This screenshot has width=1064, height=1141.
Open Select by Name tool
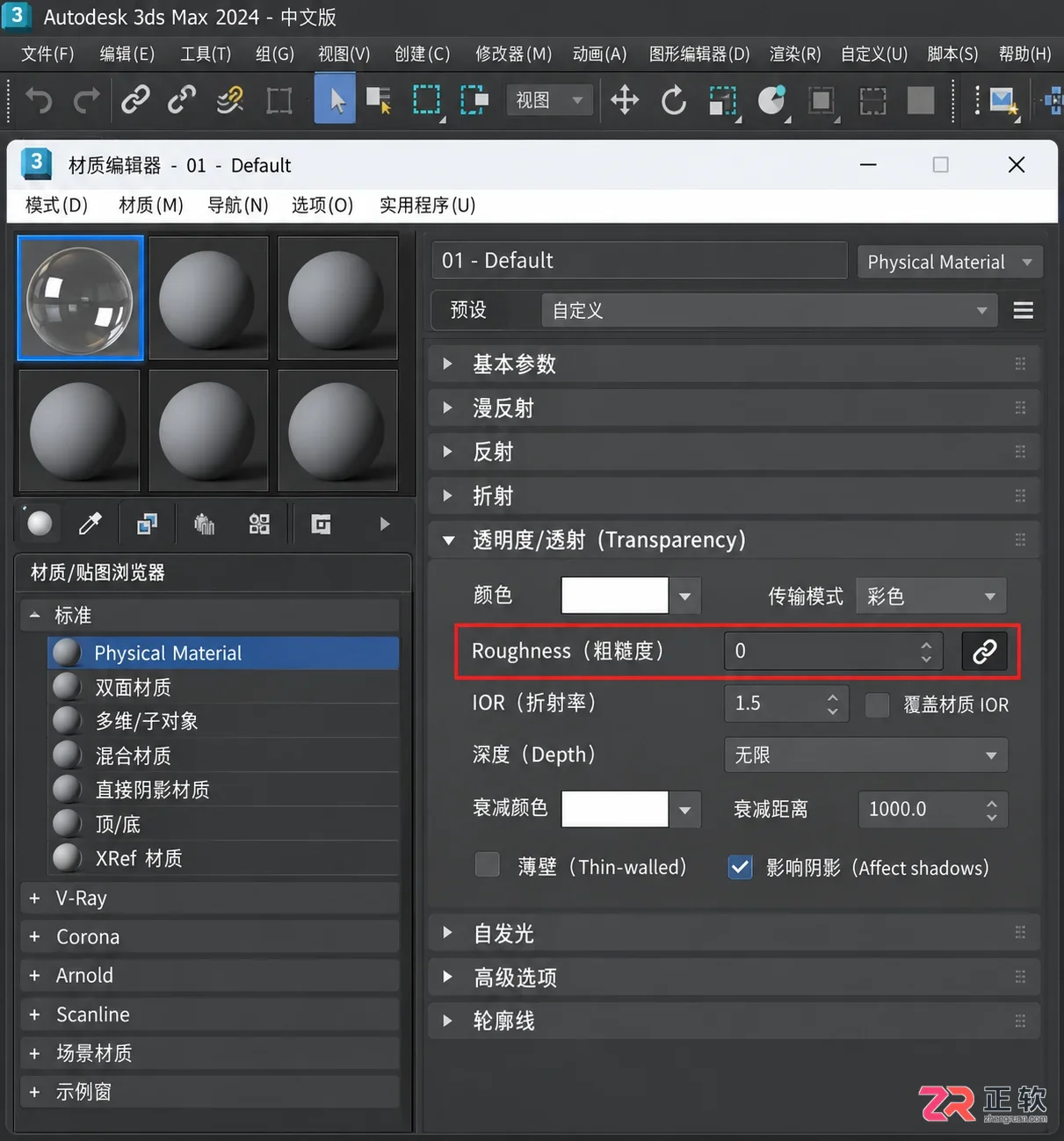click(x=379, y=100)
